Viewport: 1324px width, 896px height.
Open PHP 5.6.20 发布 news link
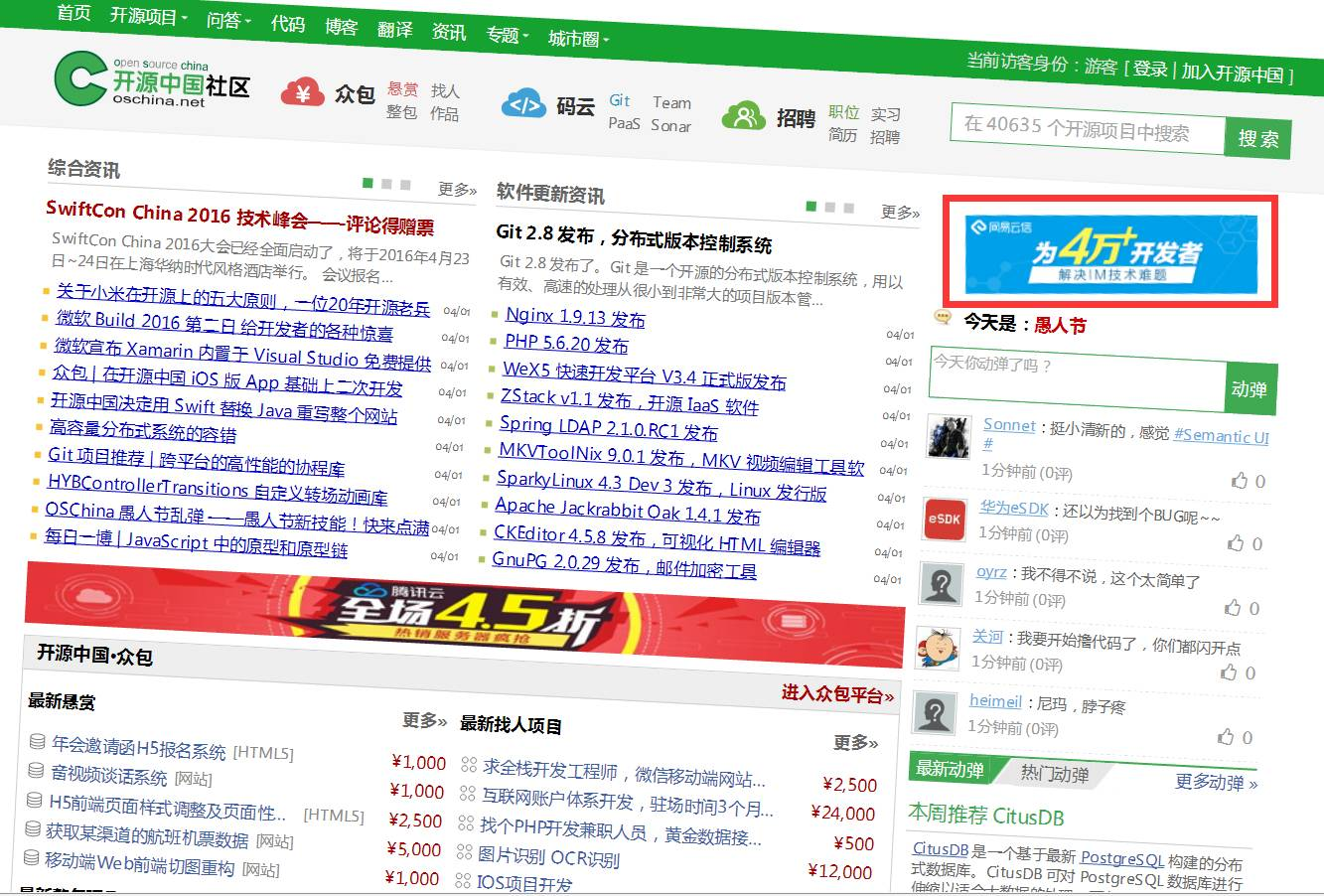tap(566, 344)
